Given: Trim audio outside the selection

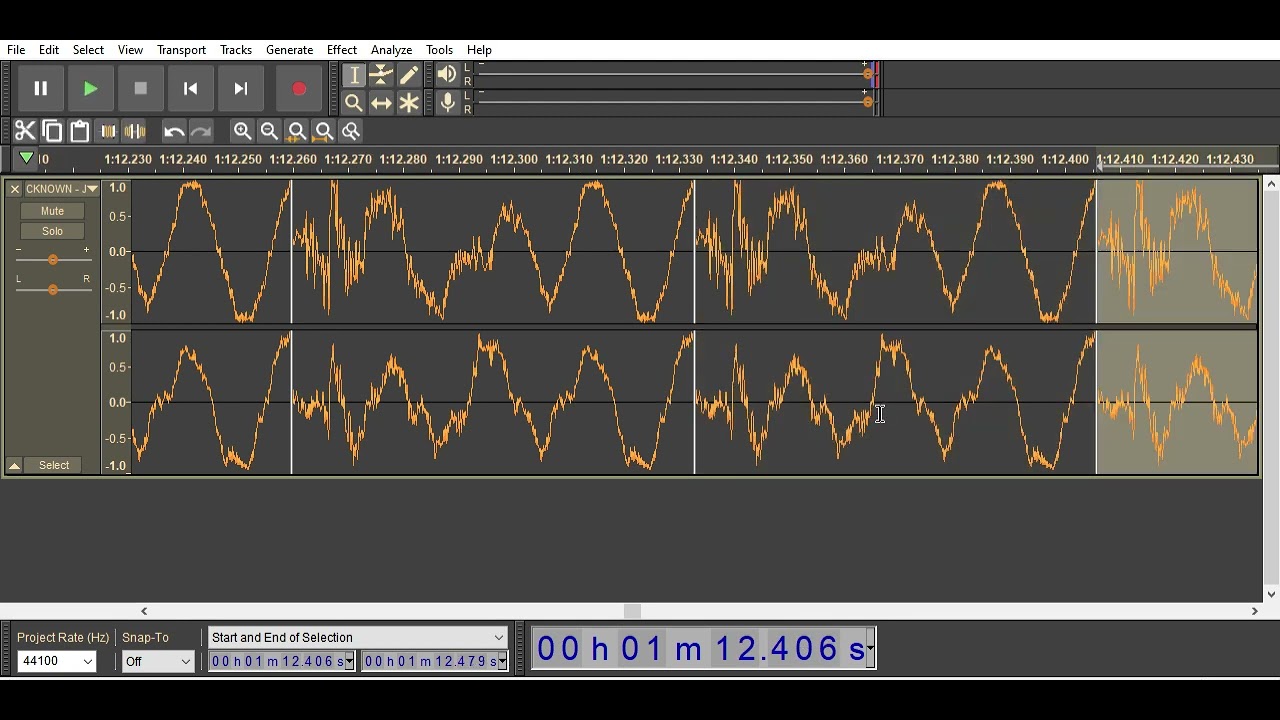Looking at the screenshot, I should pos(107,131).
